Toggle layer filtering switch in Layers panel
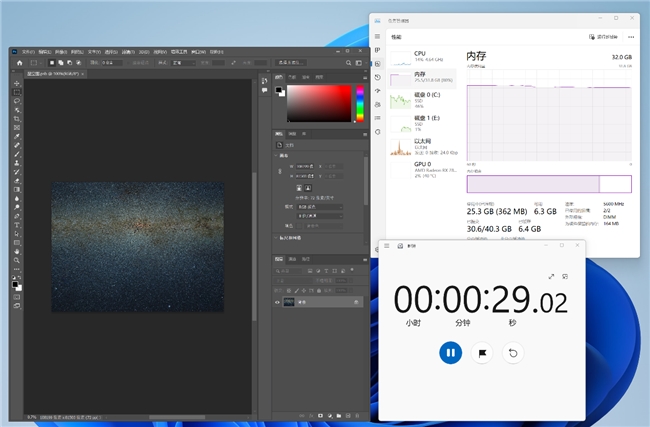 click(x=352, y=270)
